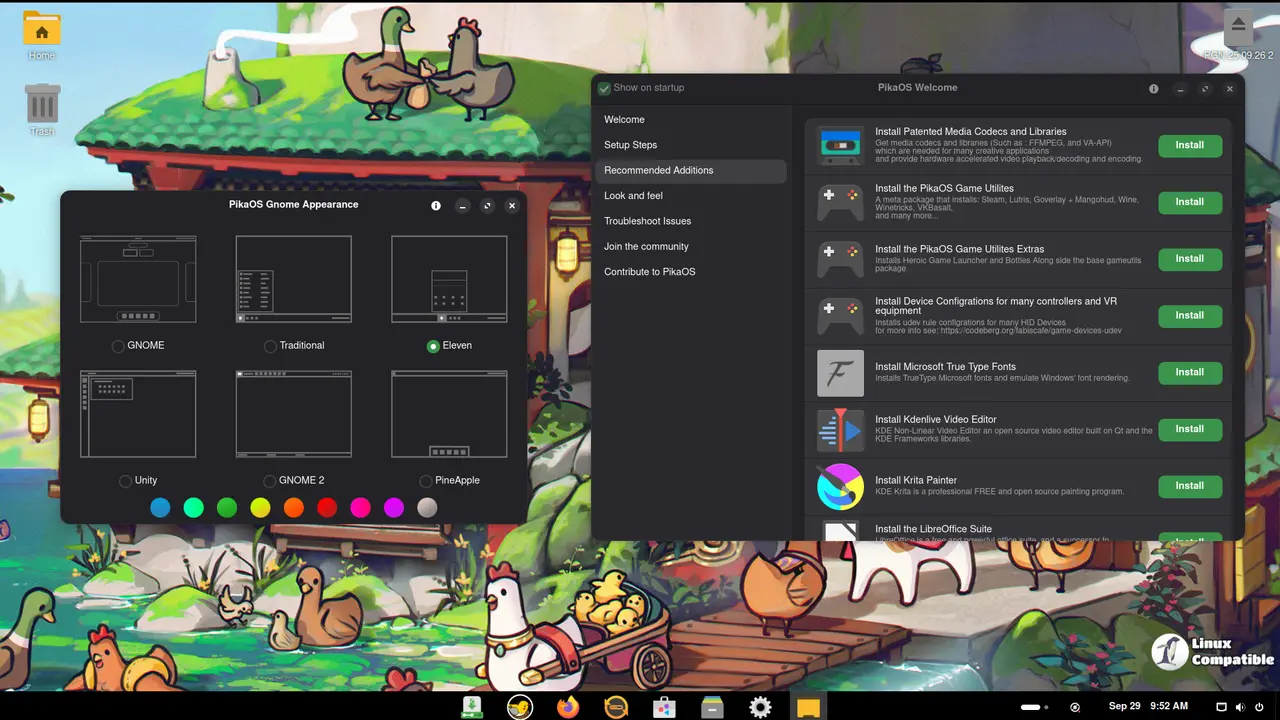
Task: Choose the PineApple layout radio button
Action: 426,481
